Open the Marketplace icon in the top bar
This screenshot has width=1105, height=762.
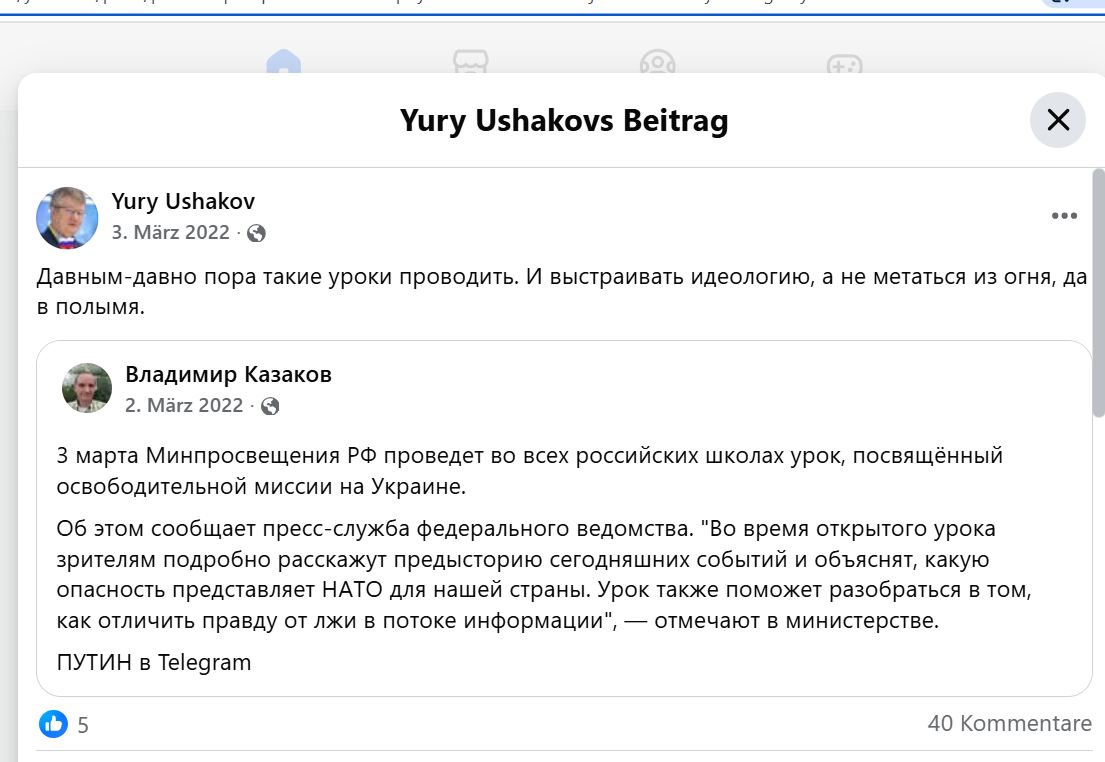471,61
